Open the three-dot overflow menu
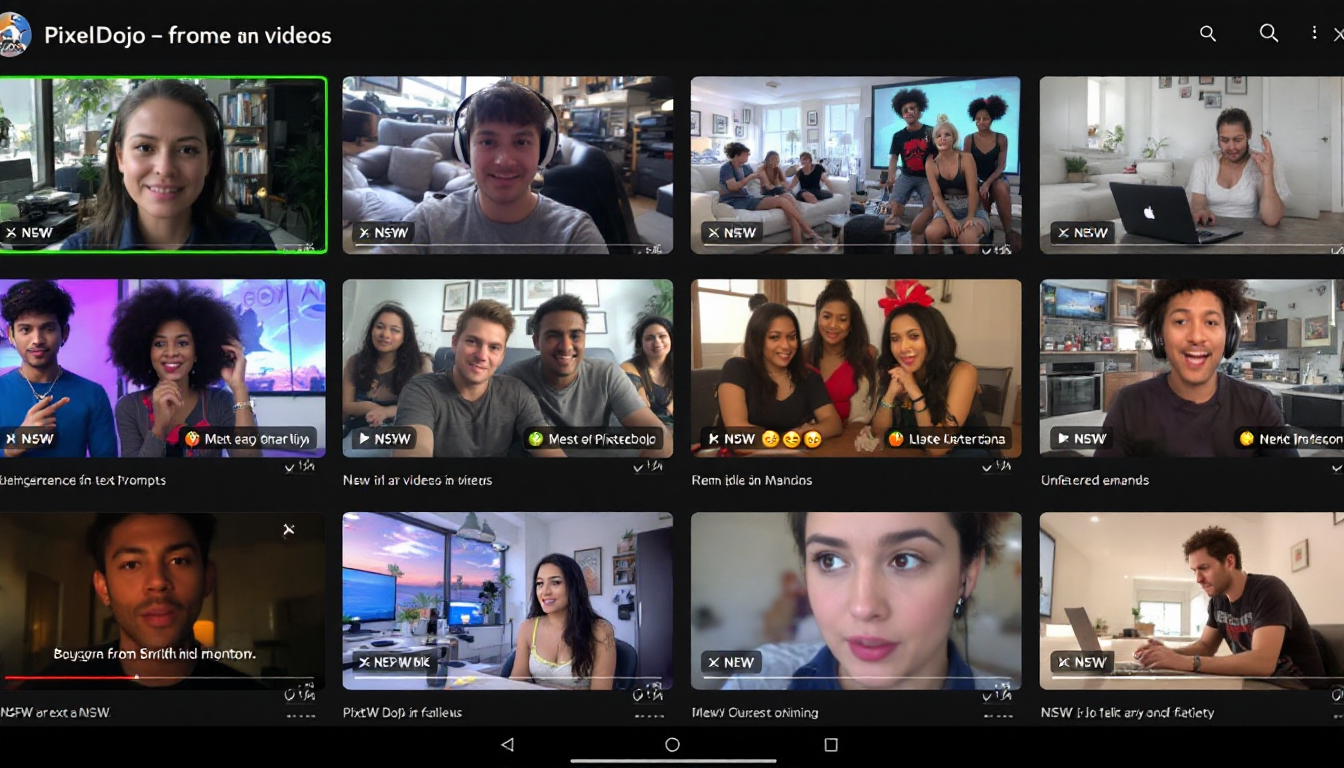The width and height of the screenshot is (1344, 768). [1314, 34]
